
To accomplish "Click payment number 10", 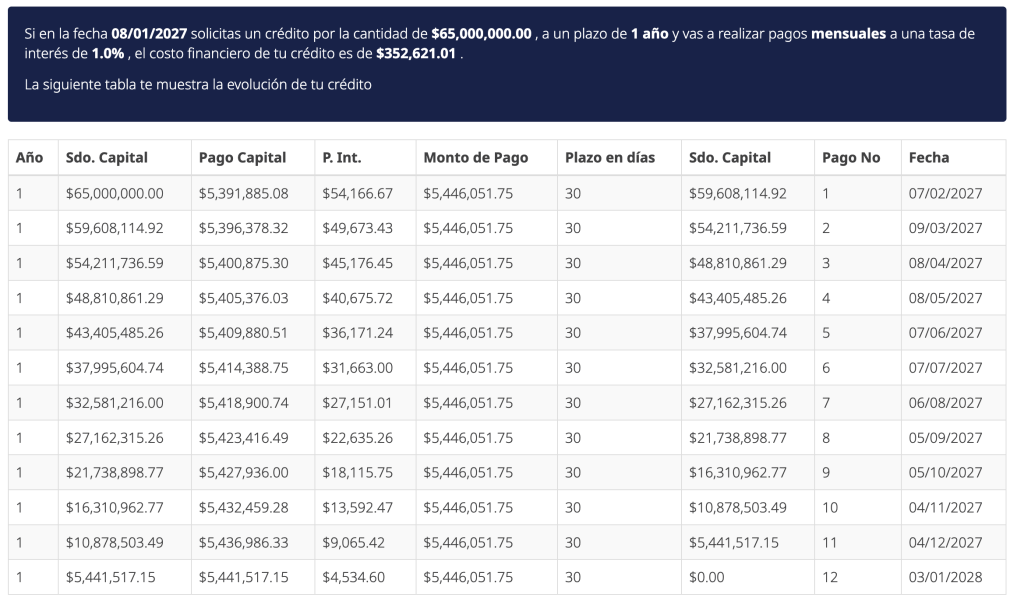I will [829, 508].
